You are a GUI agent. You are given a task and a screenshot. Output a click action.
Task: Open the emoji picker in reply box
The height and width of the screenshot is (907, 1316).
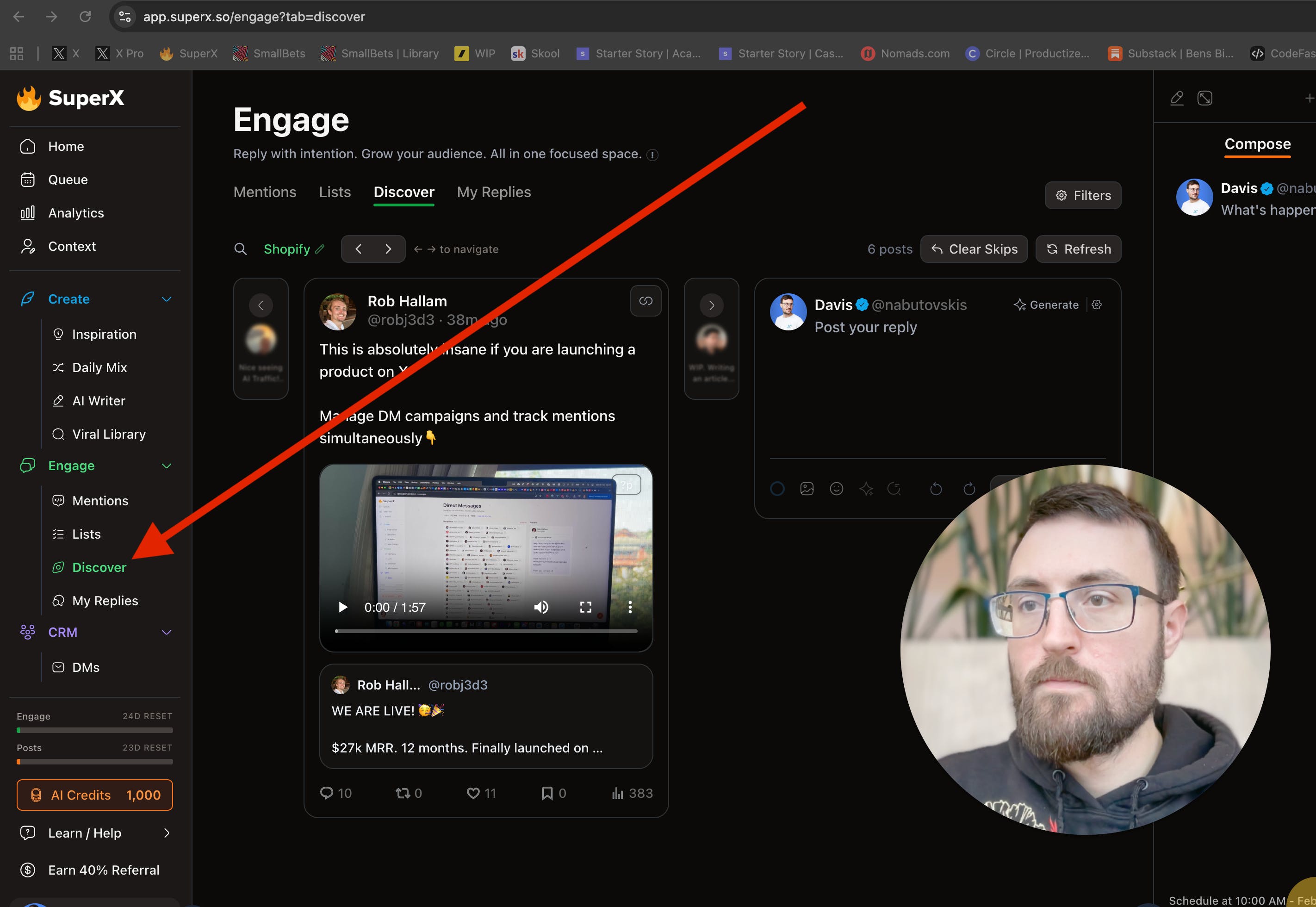pos(836,489)
